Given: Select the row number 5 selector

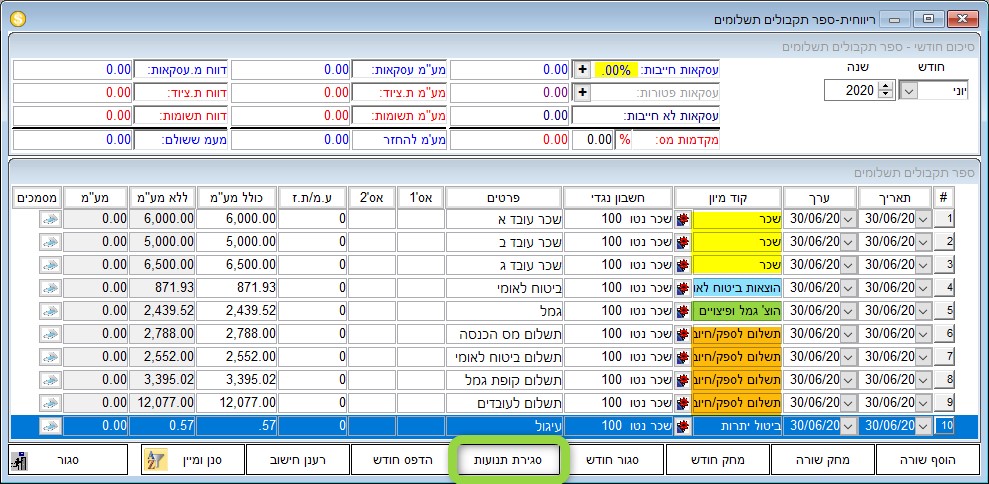Looking at the screenshot, I should click(x=944, y=311).
